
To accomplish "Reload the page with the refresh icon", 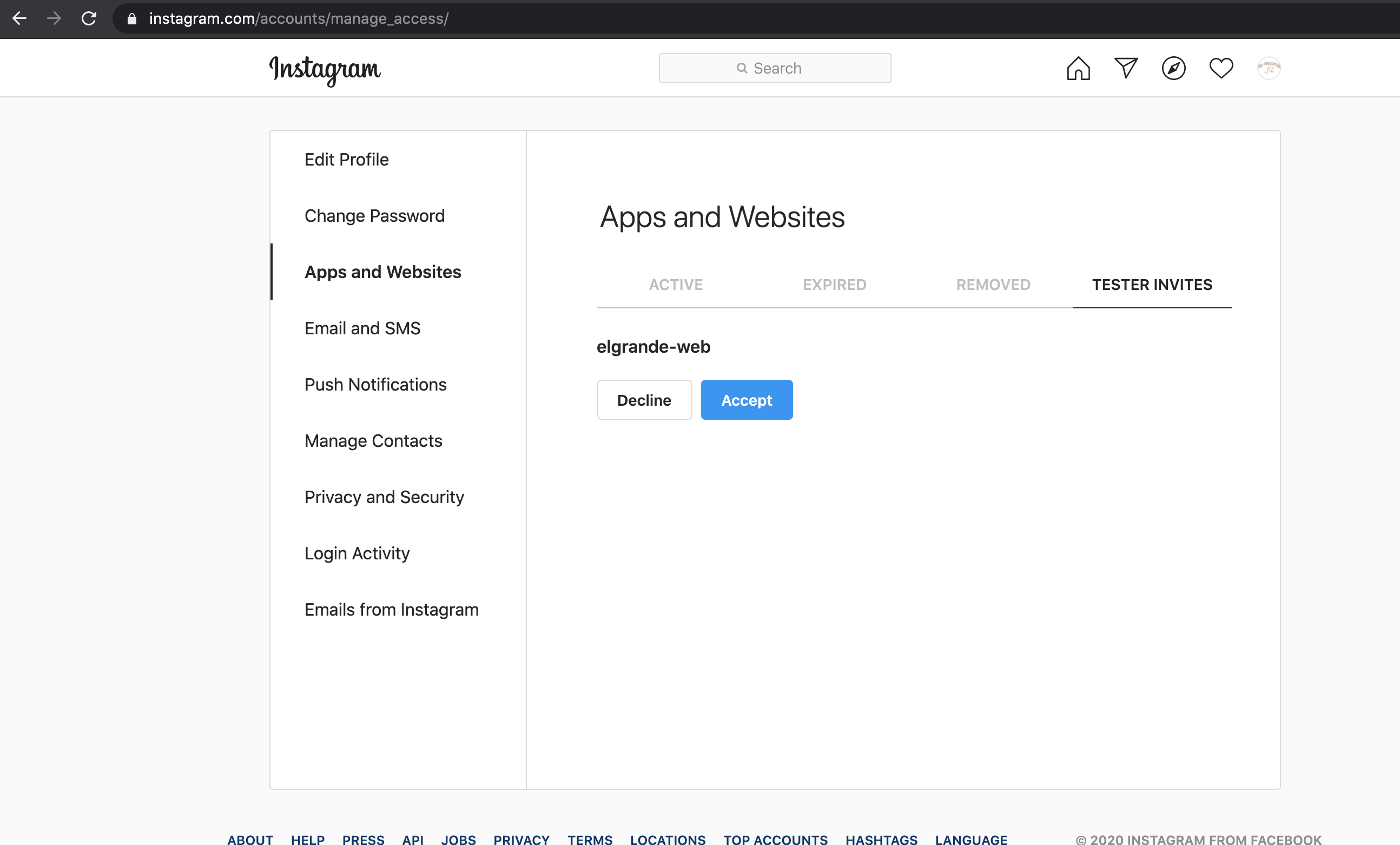I will click(89, 18).
